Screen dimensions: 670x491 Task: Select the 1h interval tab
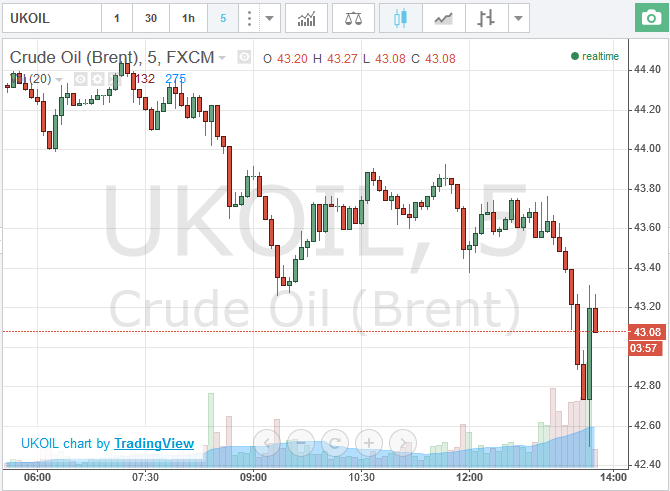point(188,18)
